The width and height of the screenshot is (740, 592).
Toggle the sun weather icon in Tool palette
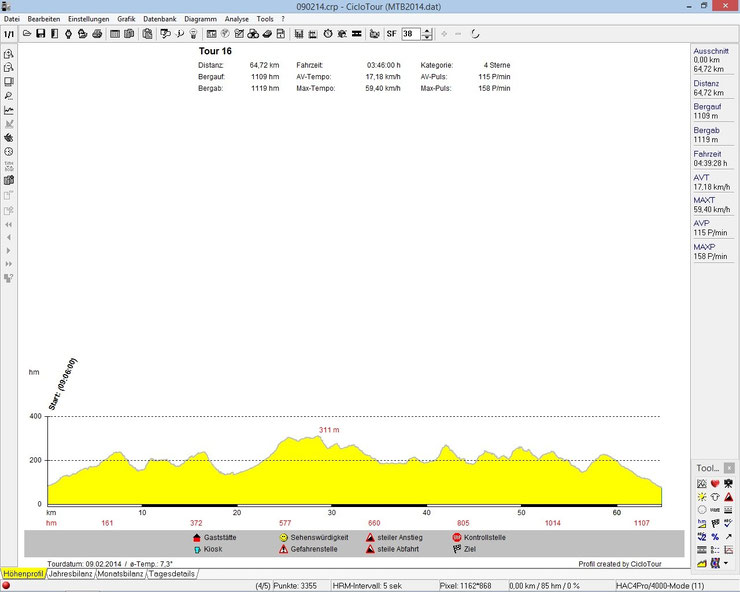click(x=702, y=497)
